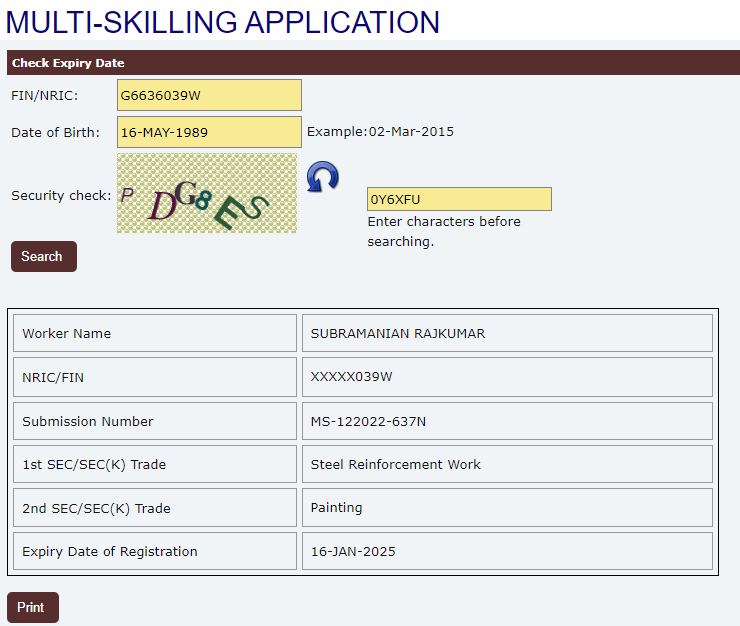Click the FIN/NRIC input field
The width and height of the screenshot is (740, 626).
click(x=209, y=96)
